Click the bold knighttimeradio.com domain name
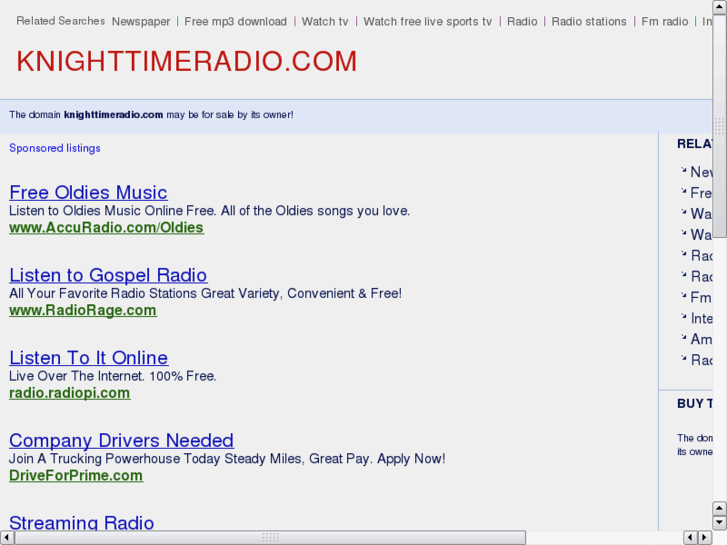The height and width of the screenshot is (545, 727). click(113, 115)
